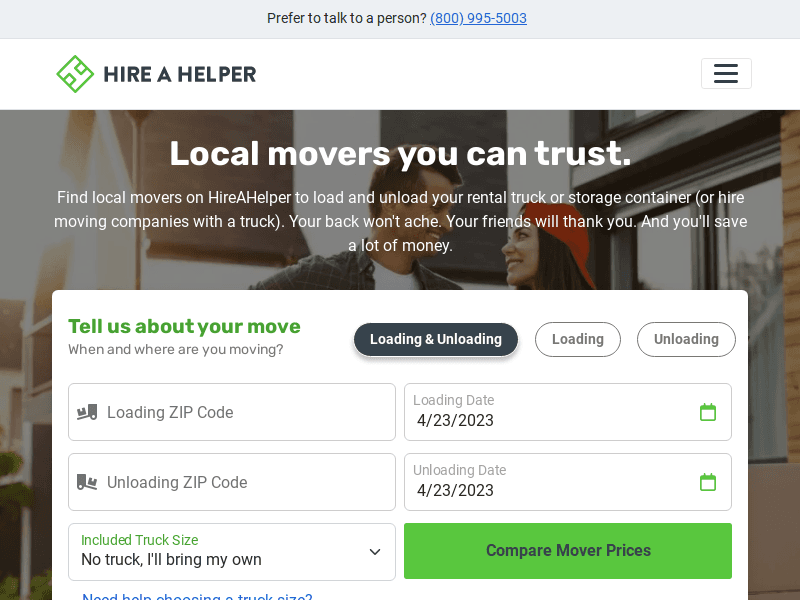The image size is (800, 600).
Task: Open the Included Truck Size dropdown
Action: click(231, 551)
